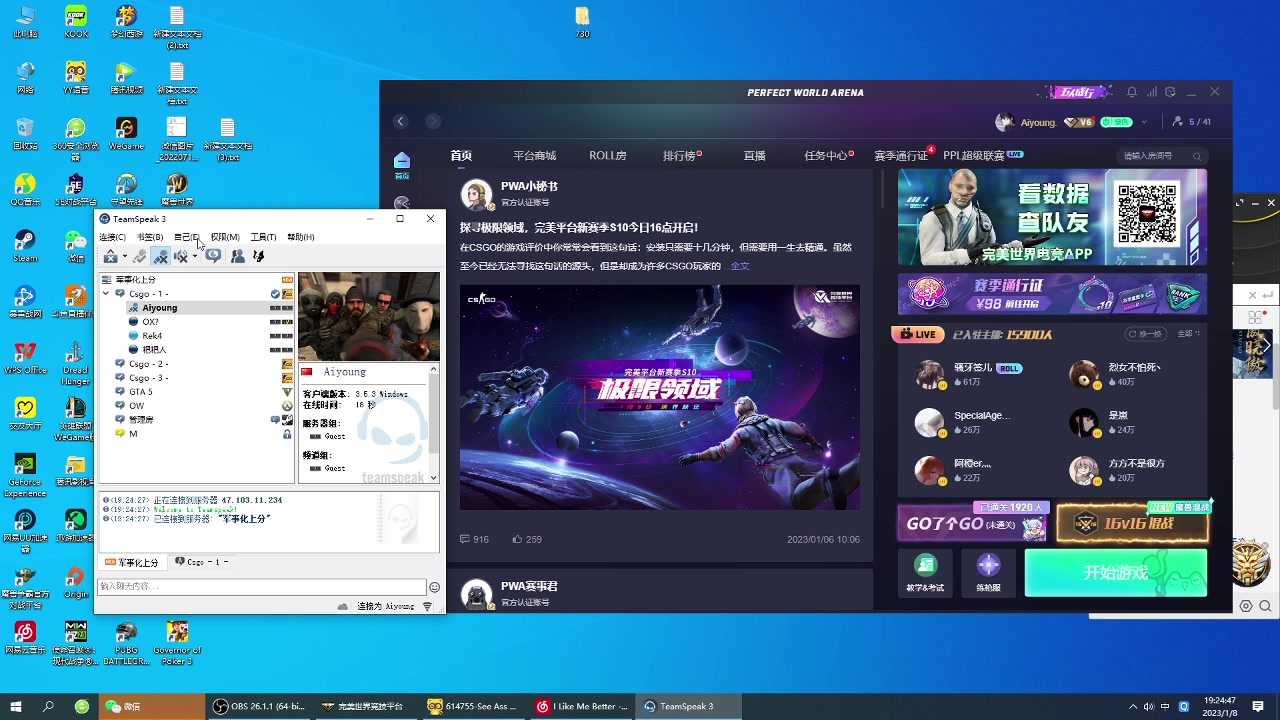Click the 换一换 refresh streamers button
This screenshot has width=1280, height=720.
coord(1144,334)
